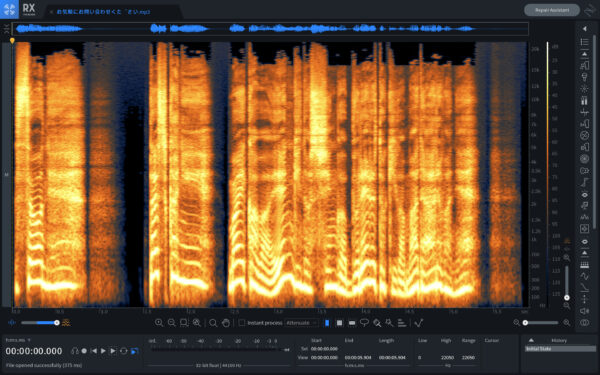
Task: Open the speaker-shaped module icon near the panel bottom
Action: (584, 311)
